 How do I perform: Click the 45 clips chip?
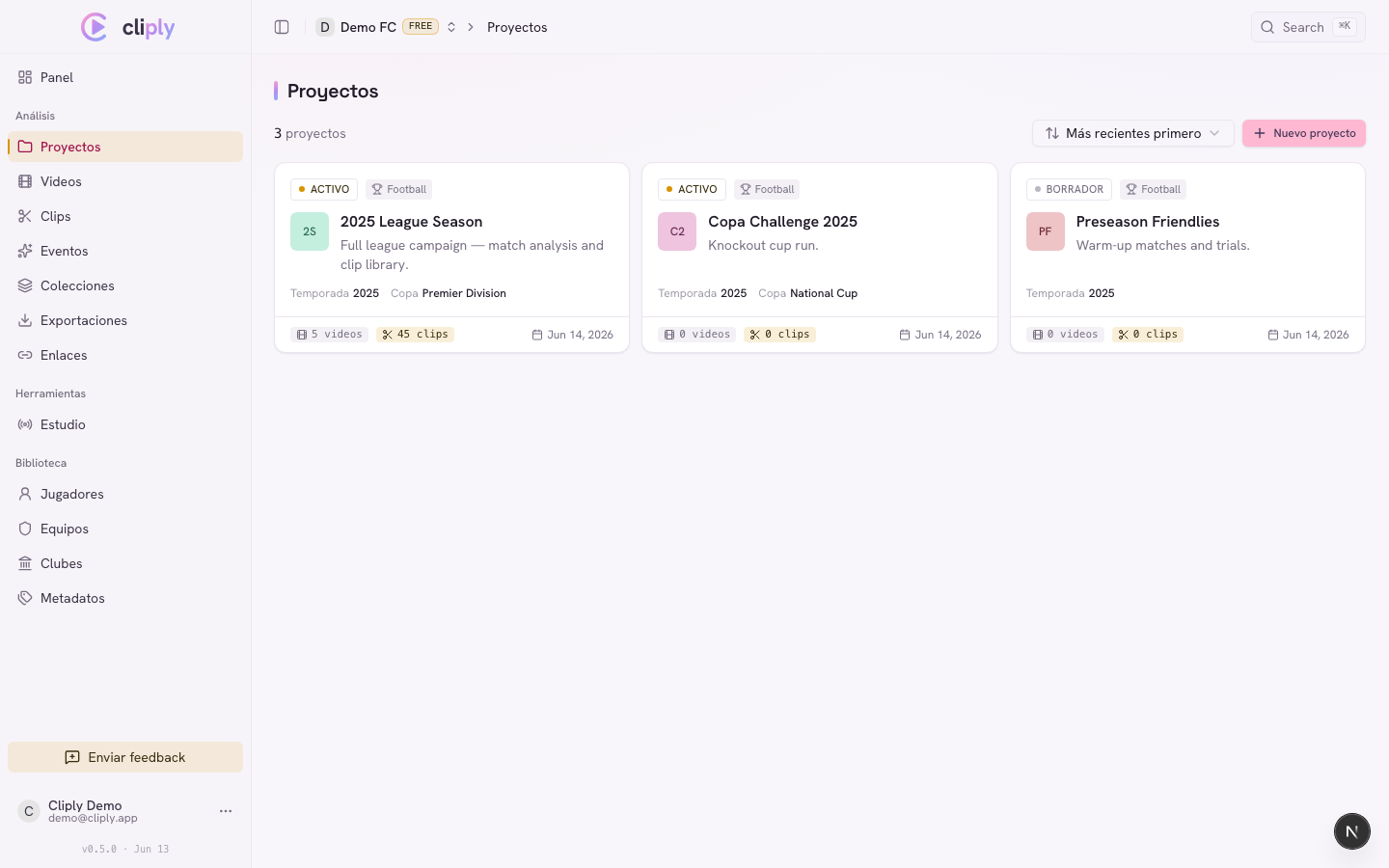(415, 335)
